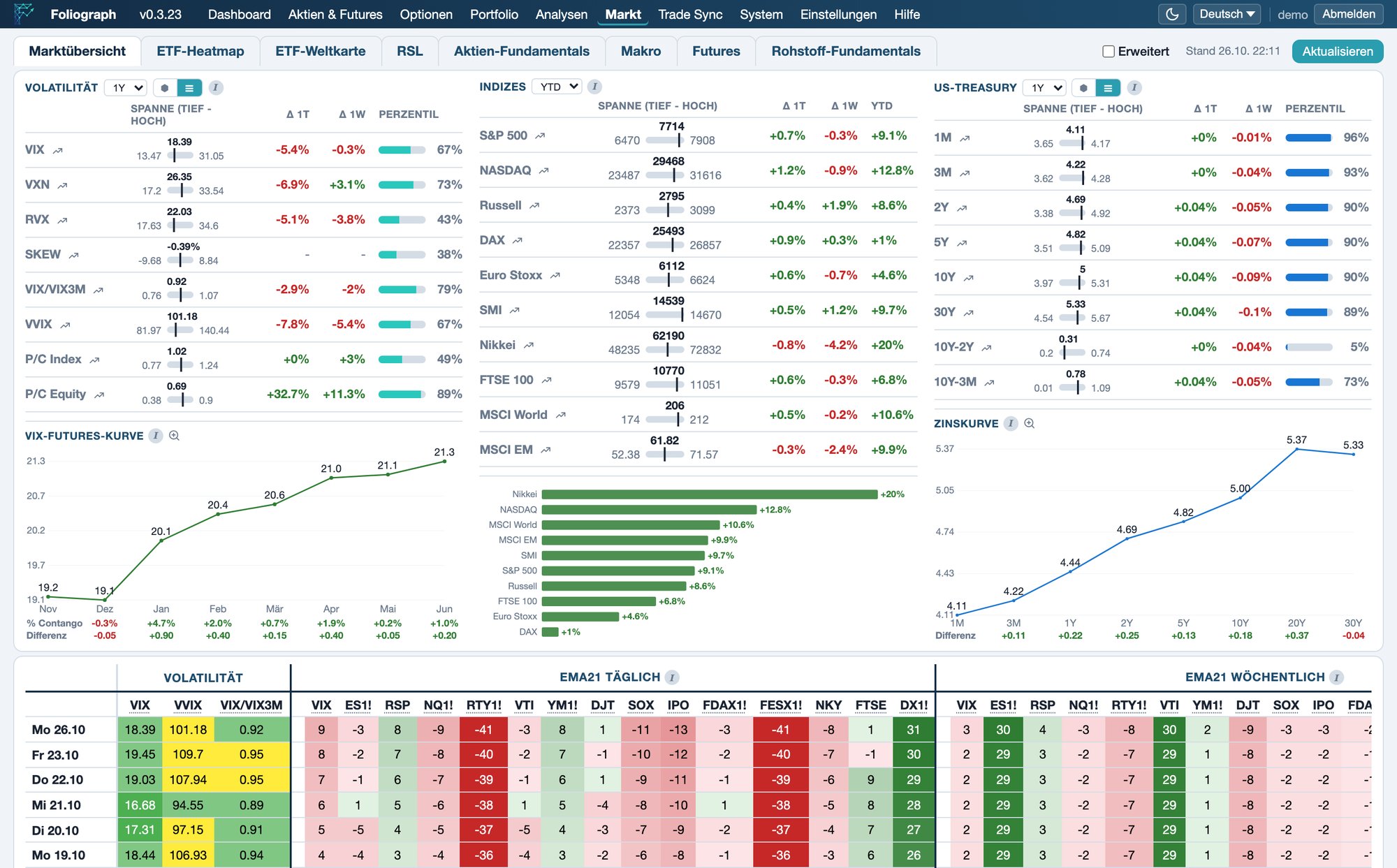Zoom the VIX-Futures-Kurve chart
This screenshot has height=868, width=1397.
pos(175,436)
